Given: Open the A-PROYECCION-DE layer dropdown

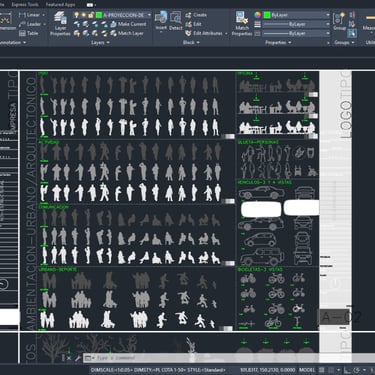Looking at the screenshot, I should 124,15.
